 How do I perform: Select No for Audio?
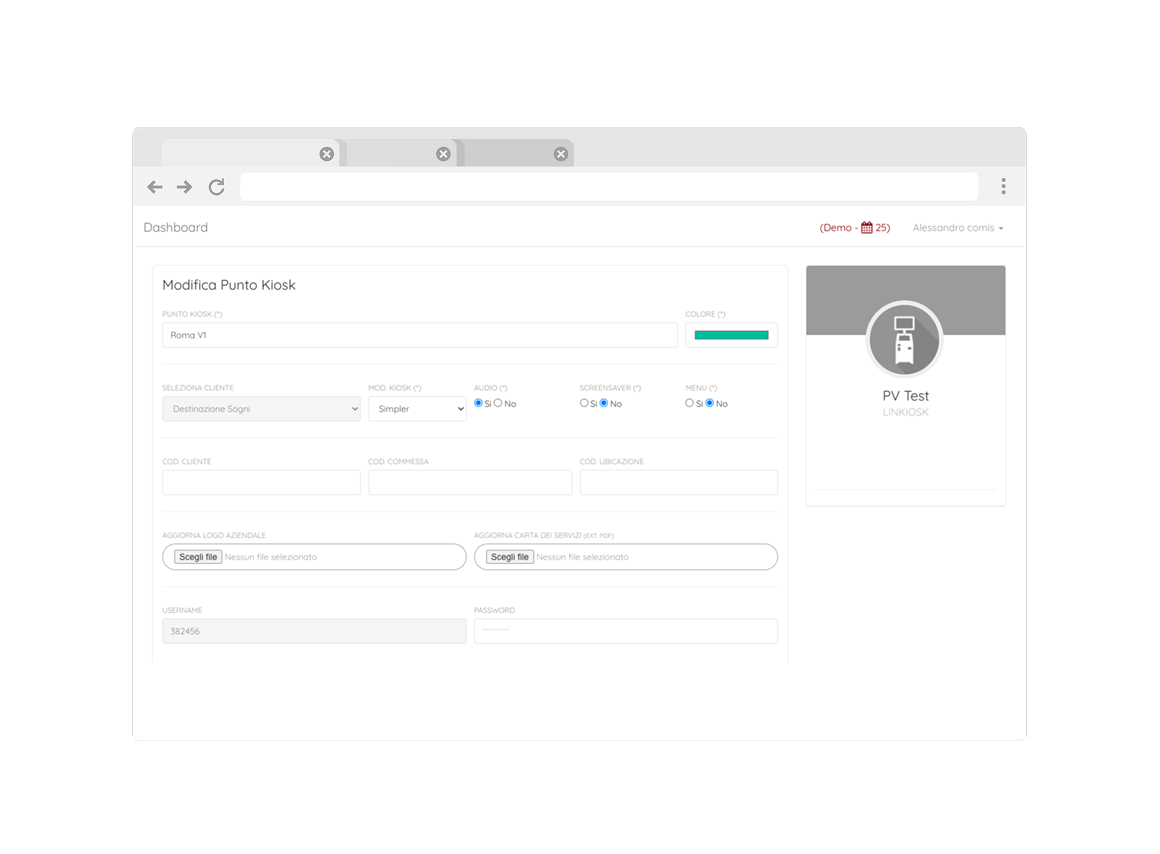tap(498, 403)
